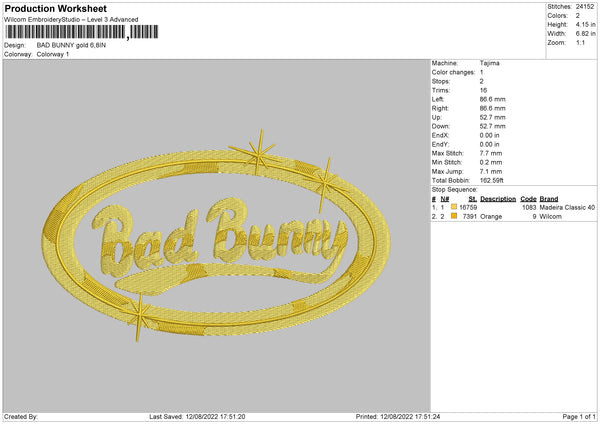Click Zoom value 1:1
The width and height of the screenshot is (600, 424).
(580, 43)
